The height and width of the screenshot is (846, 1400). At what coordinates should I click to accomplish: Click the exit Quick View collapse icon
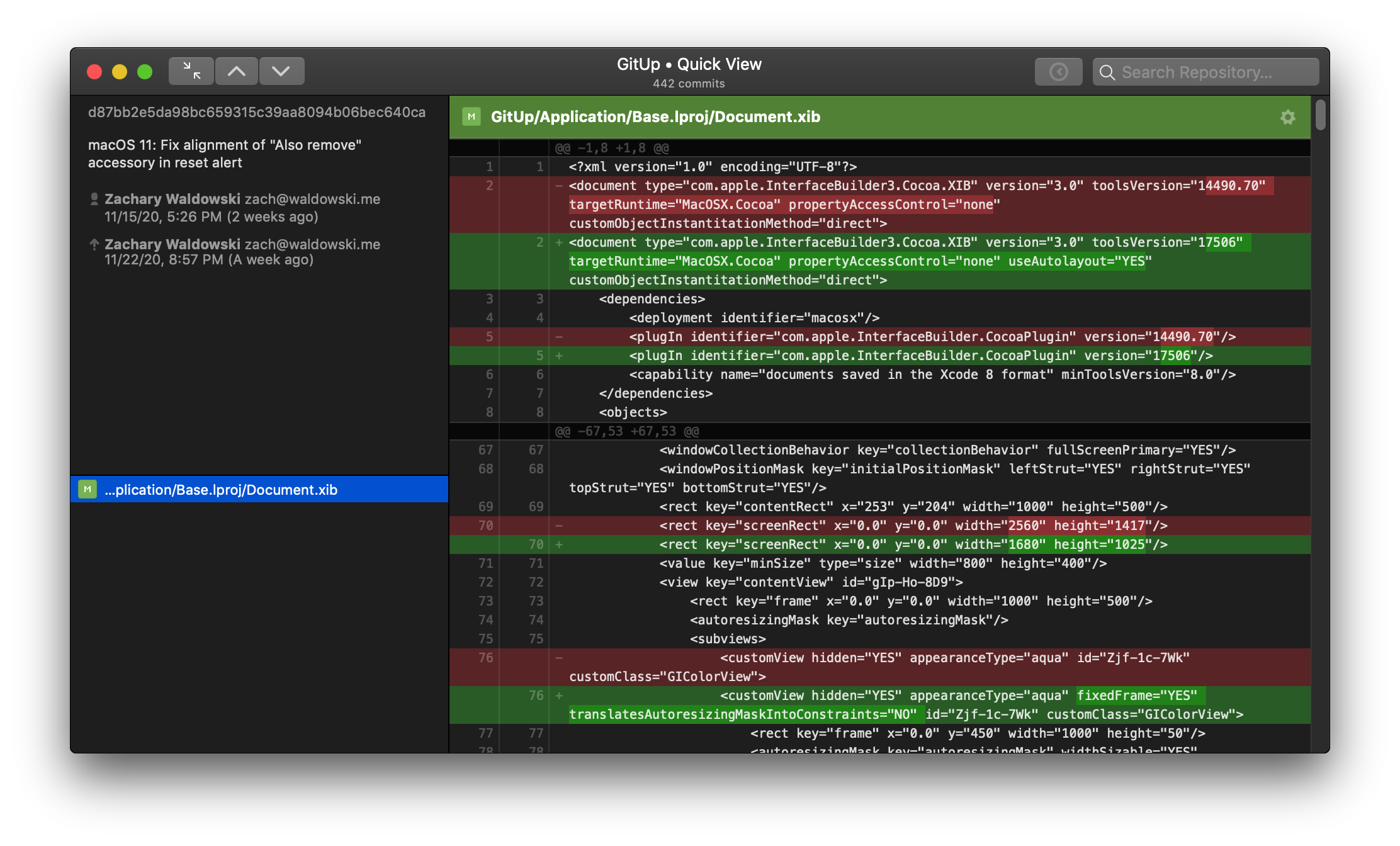pos(191,71)
